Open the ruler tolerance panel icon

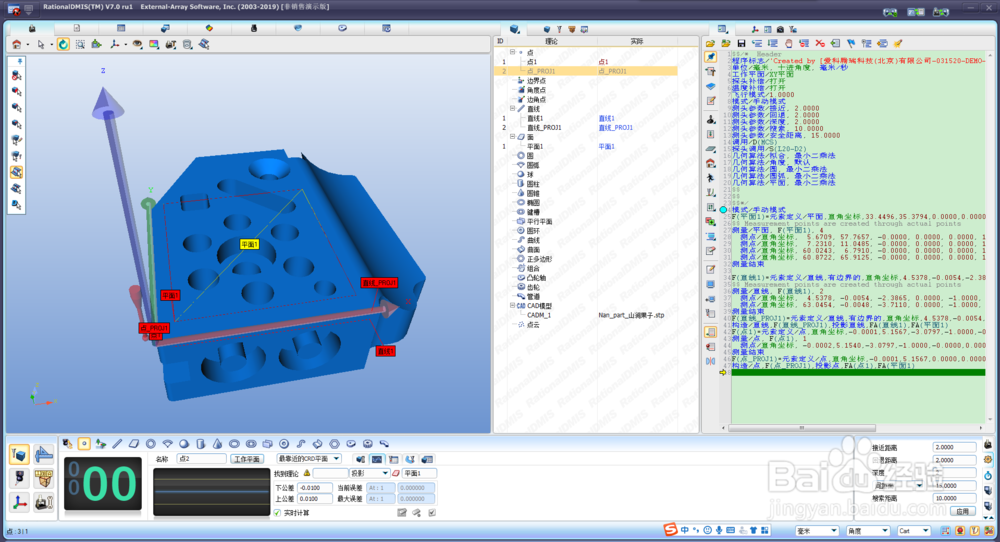(x=43, y=454)
